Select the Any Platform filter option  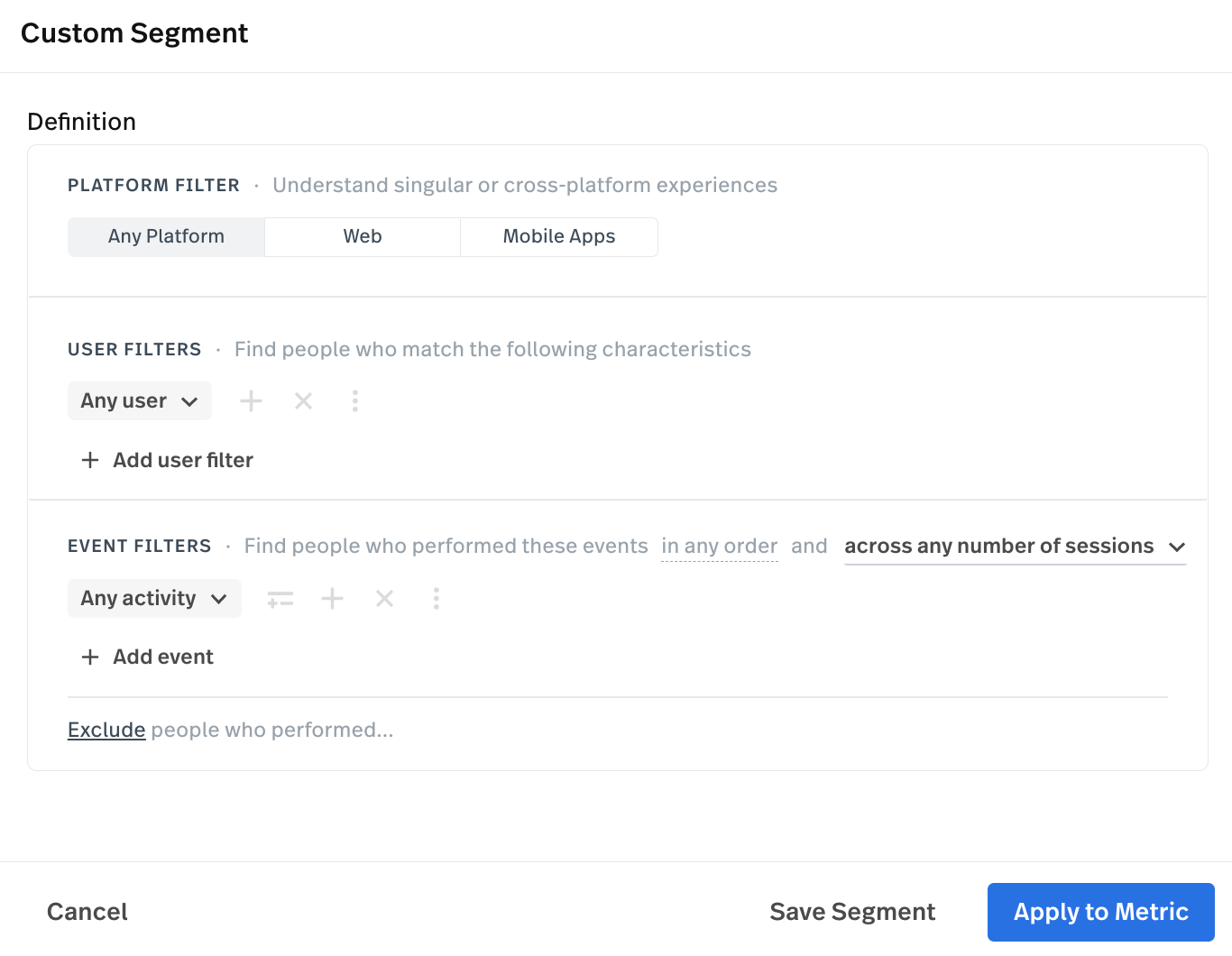pyautogui.click(x=166, y=236)
